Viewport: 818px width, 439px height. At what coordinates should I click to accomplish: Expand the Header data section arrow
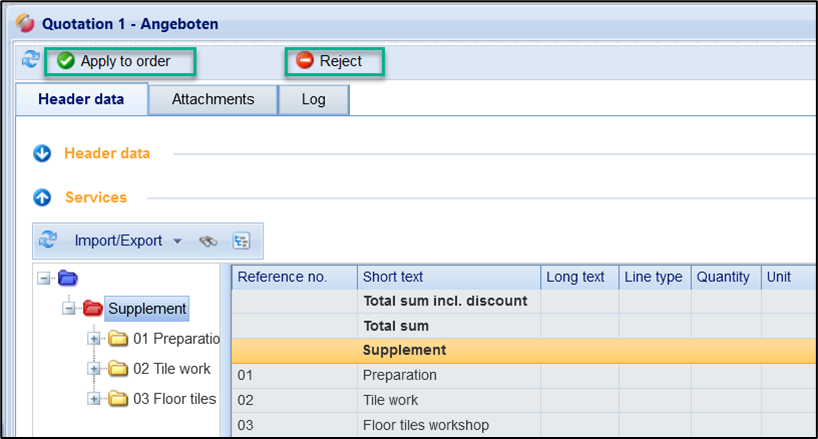pyautogui.click(x=42, y=154)
